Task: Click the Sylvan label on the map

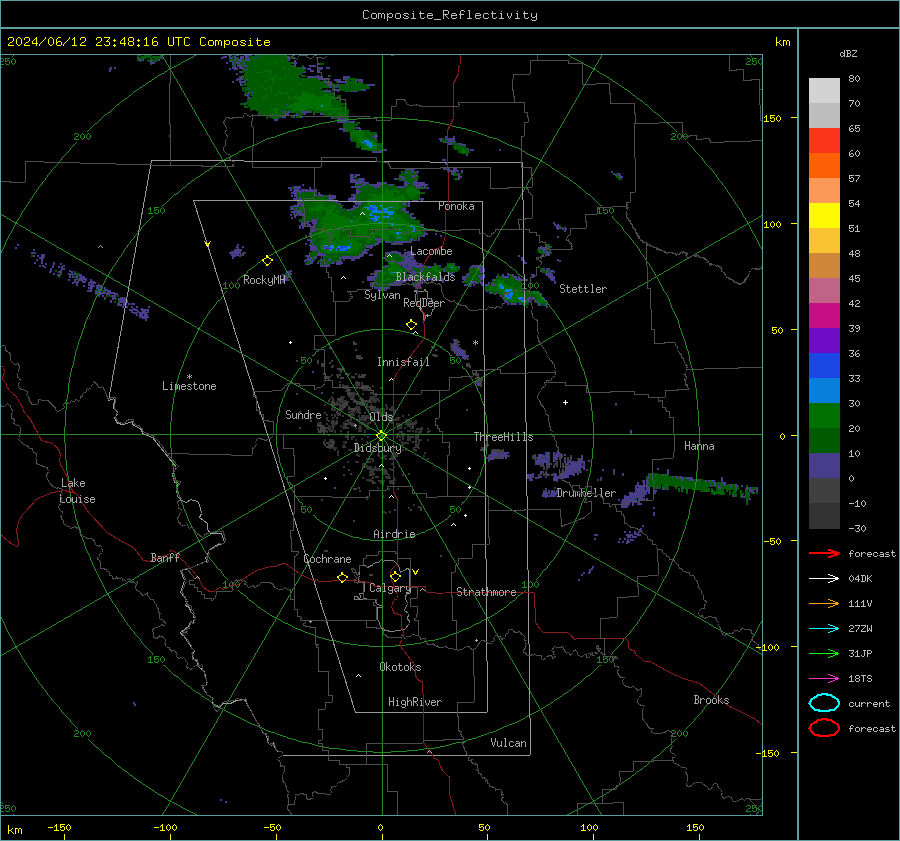Action: click(382, 295)
